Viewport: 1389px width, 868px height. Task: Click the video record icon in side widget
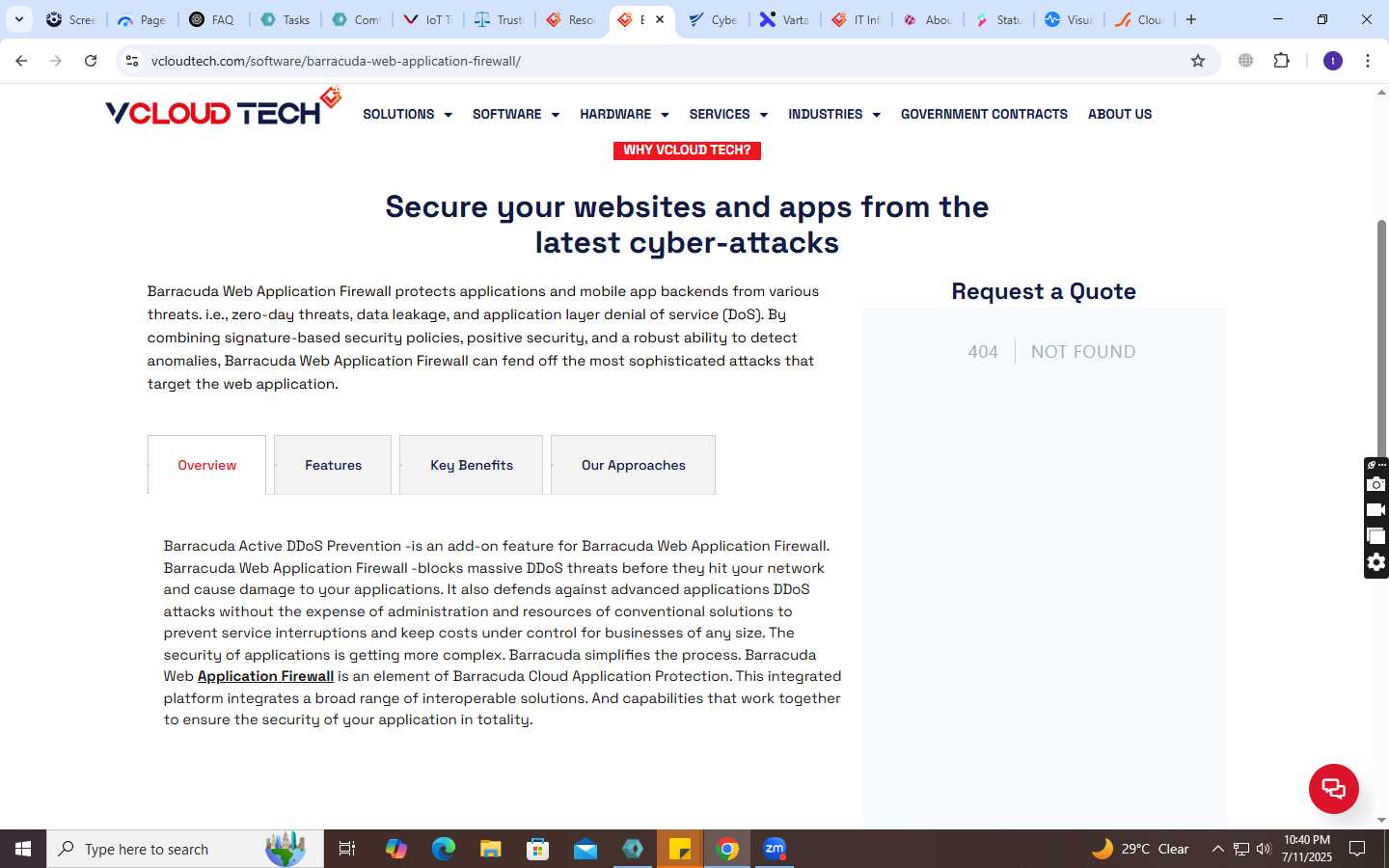(1376, 510)
